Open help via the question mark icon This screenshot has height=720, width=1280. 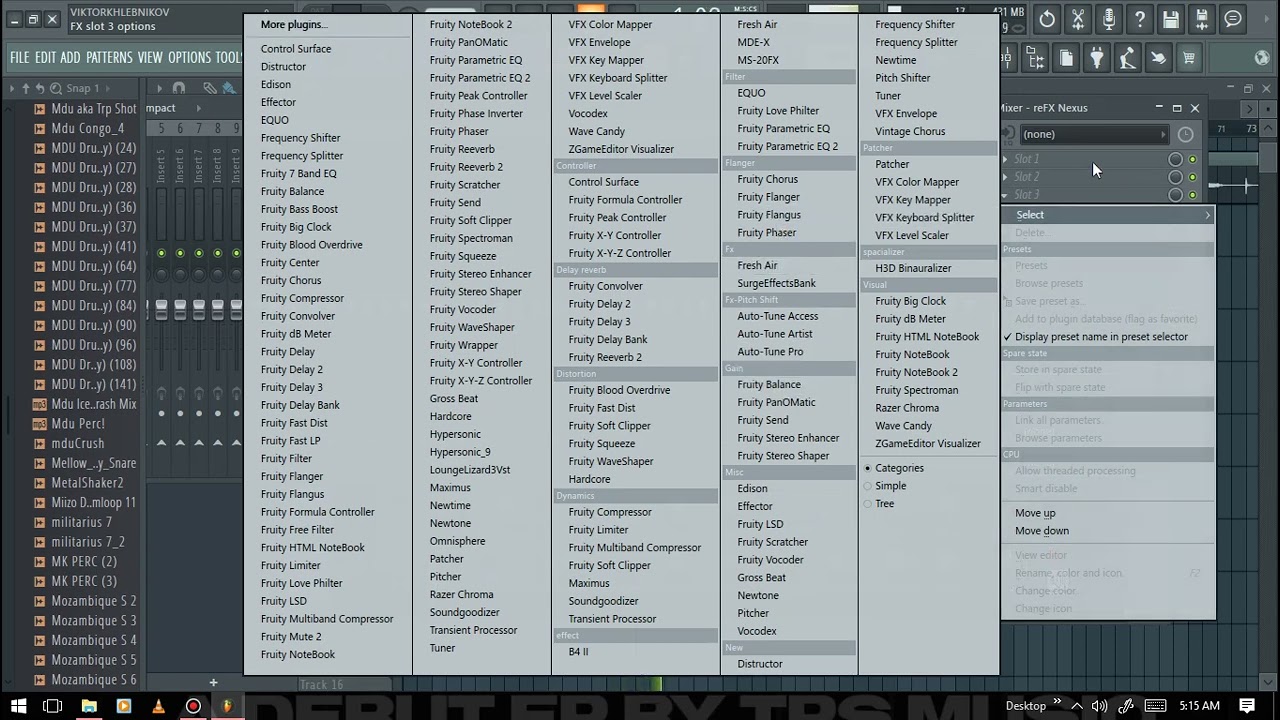coord(1140,19)
